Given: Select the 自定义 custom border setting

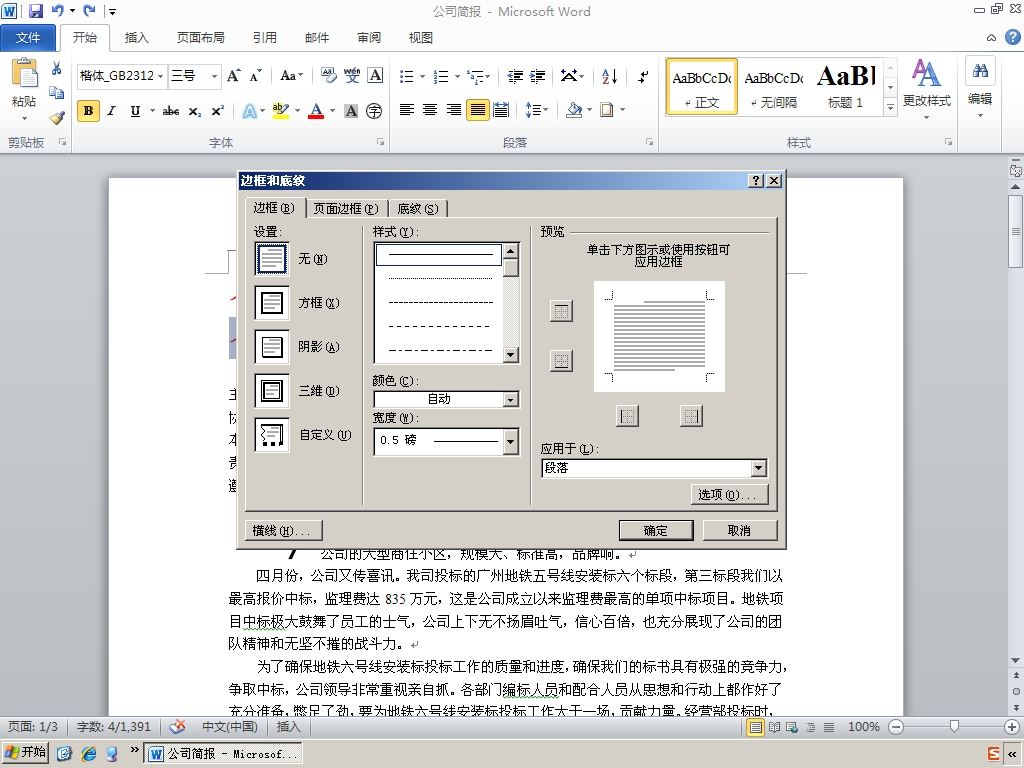Looking at the screenshot, I should (x=272, y=434).
